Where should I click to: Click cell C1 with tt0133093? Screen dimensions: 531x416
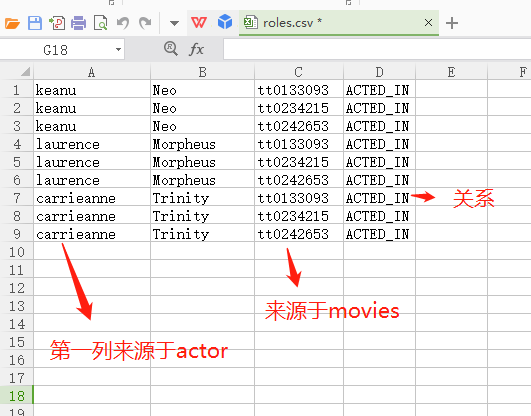(299, 90)
